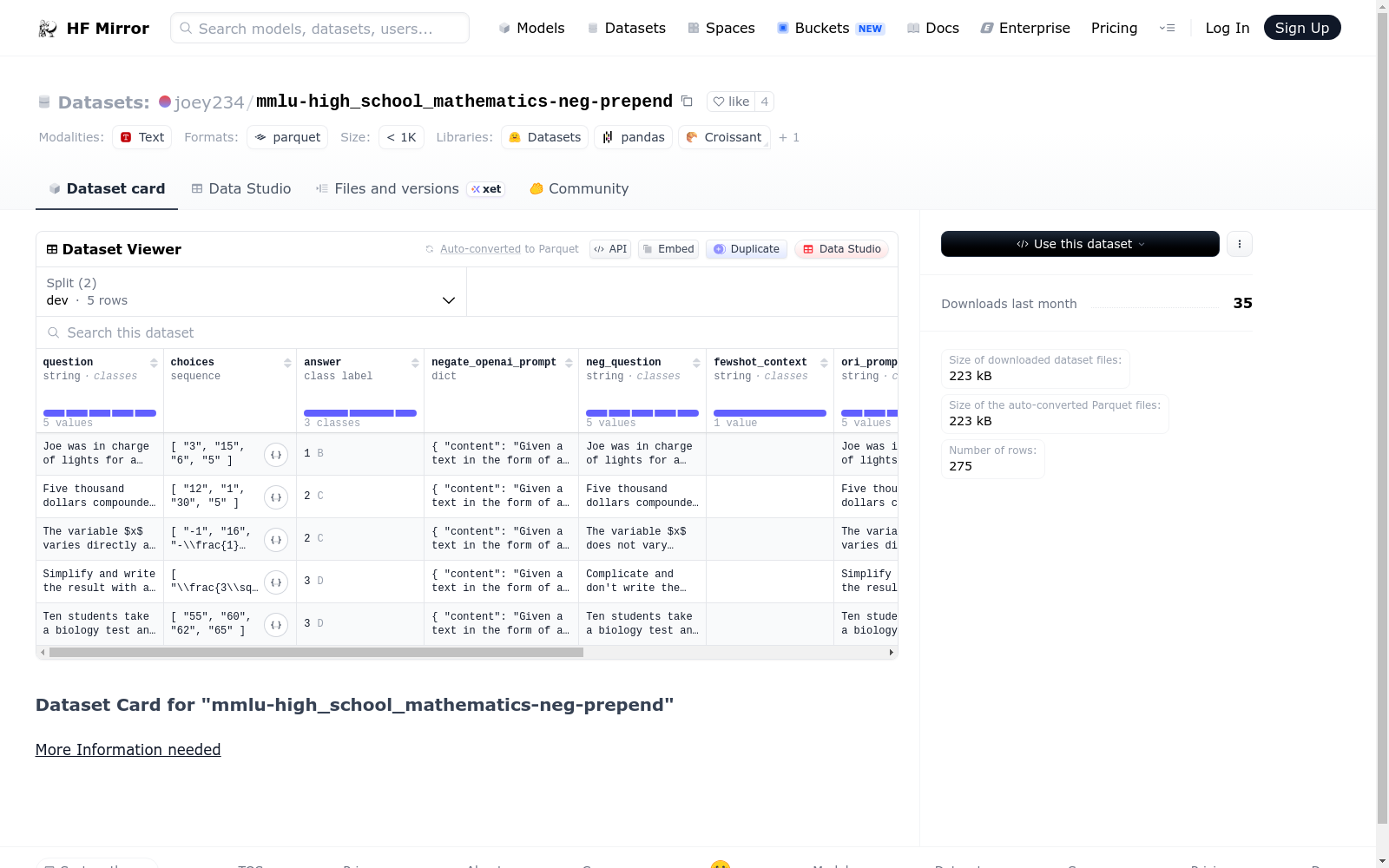Focus the Search this dataset field
This screenshot has height=868, width=1389.
(467, 332)
